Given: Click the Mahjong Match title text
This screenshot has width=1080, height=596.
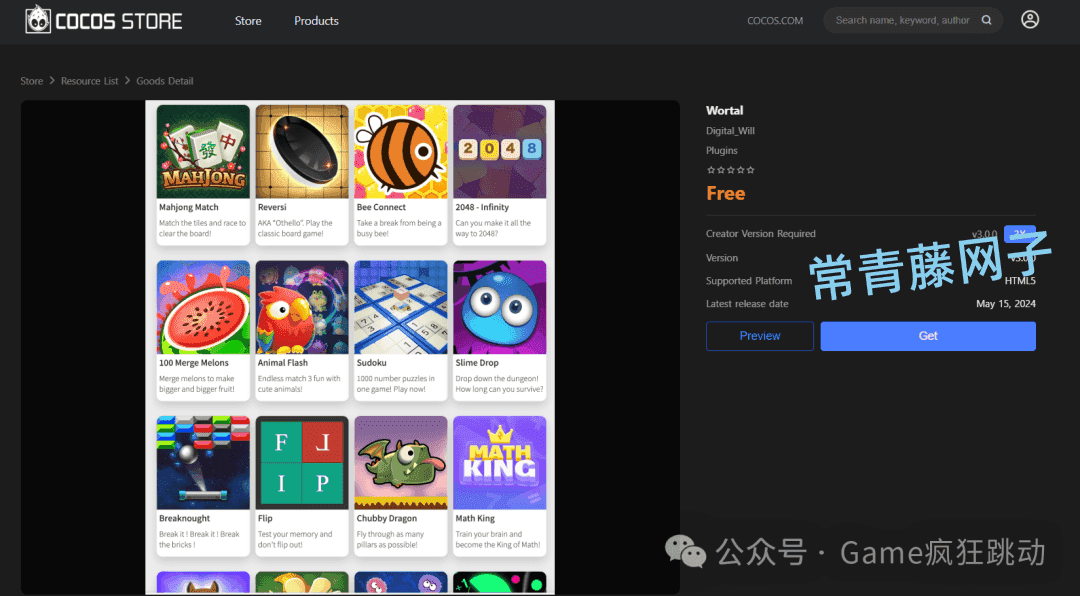Looking at the screenshot, I should [189, 207].
